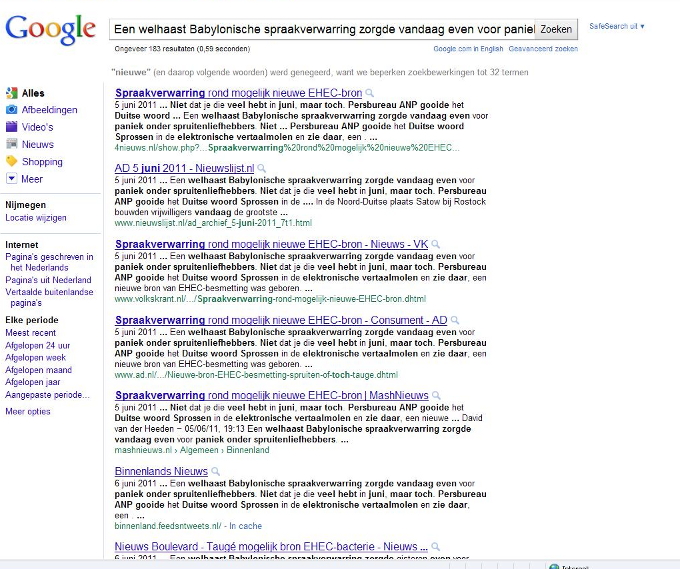Click the Video's film icon in sidebar

pyautogui.click(x=11, y=127)
